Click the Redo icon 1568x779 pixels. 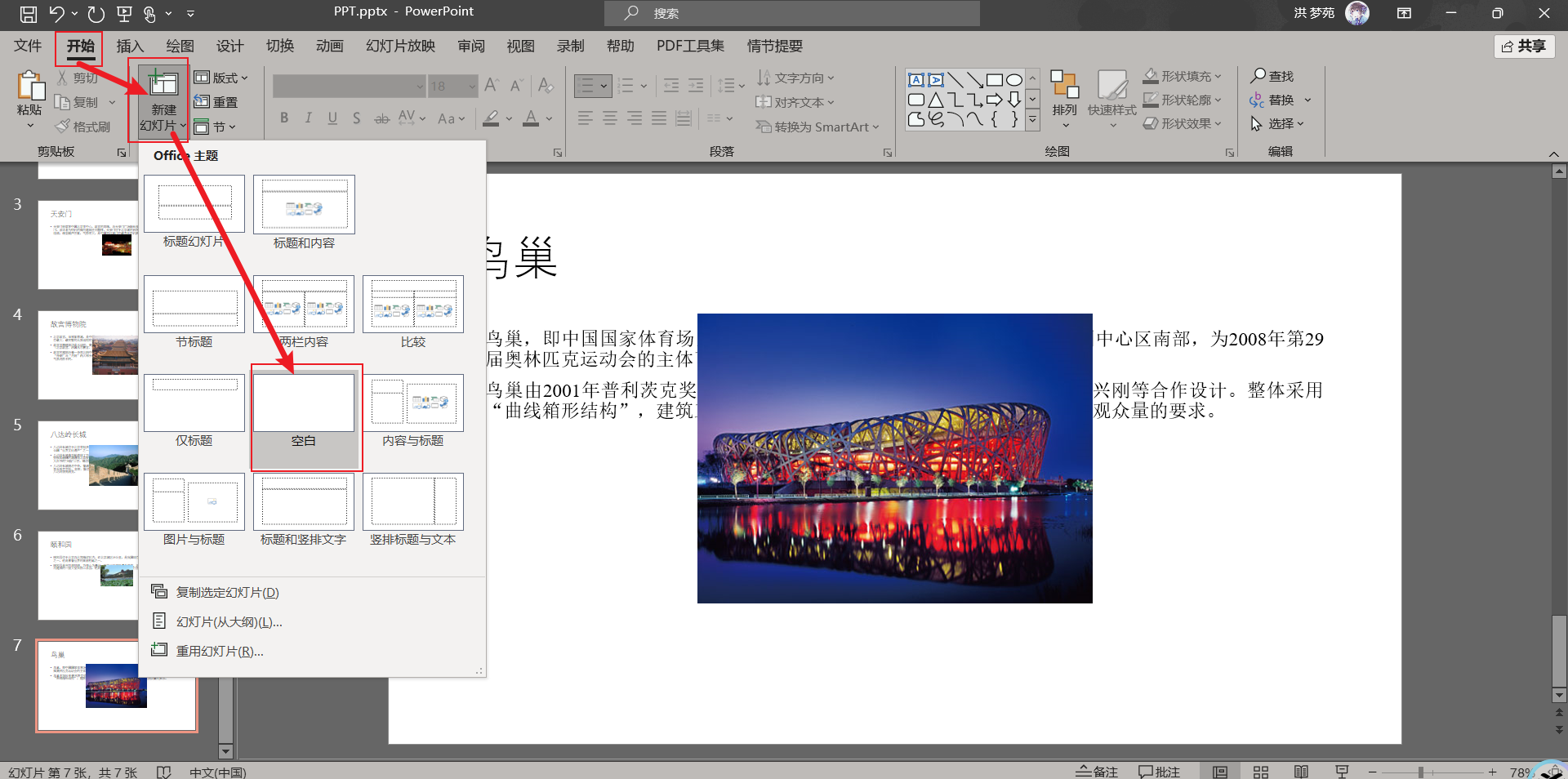pos(96,13)
